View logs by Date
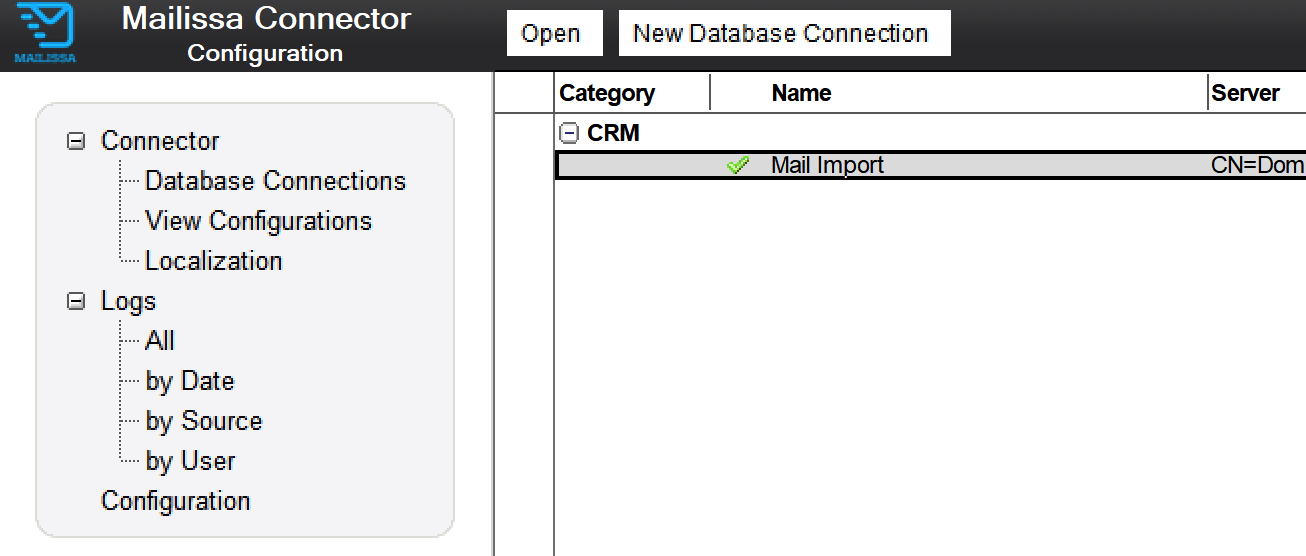Screen dimensions: 1306x556 click(189, 381)
